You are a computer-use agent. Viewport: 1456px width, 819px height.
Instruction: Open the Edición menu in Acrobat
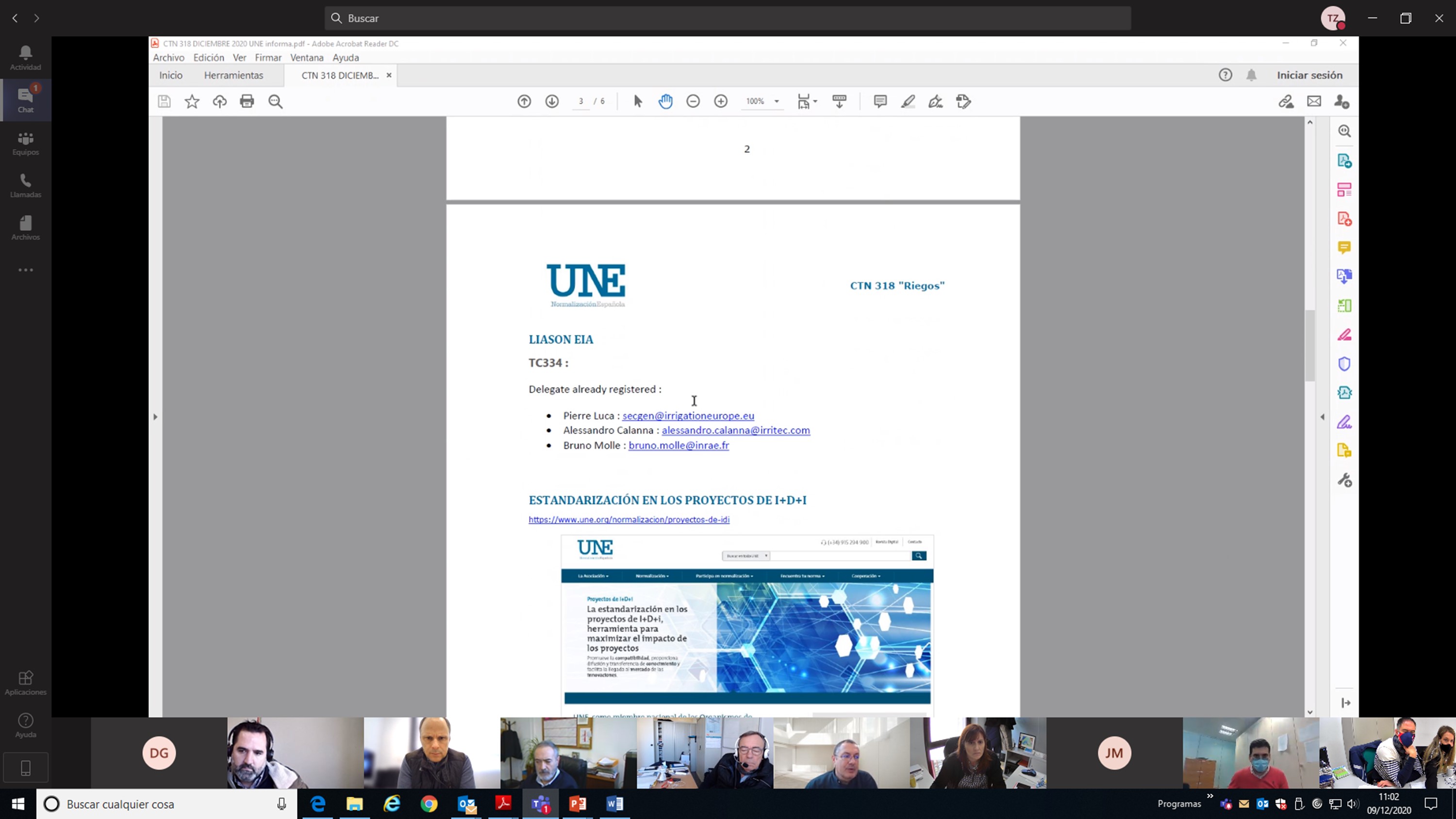click(x=209, y=58)
